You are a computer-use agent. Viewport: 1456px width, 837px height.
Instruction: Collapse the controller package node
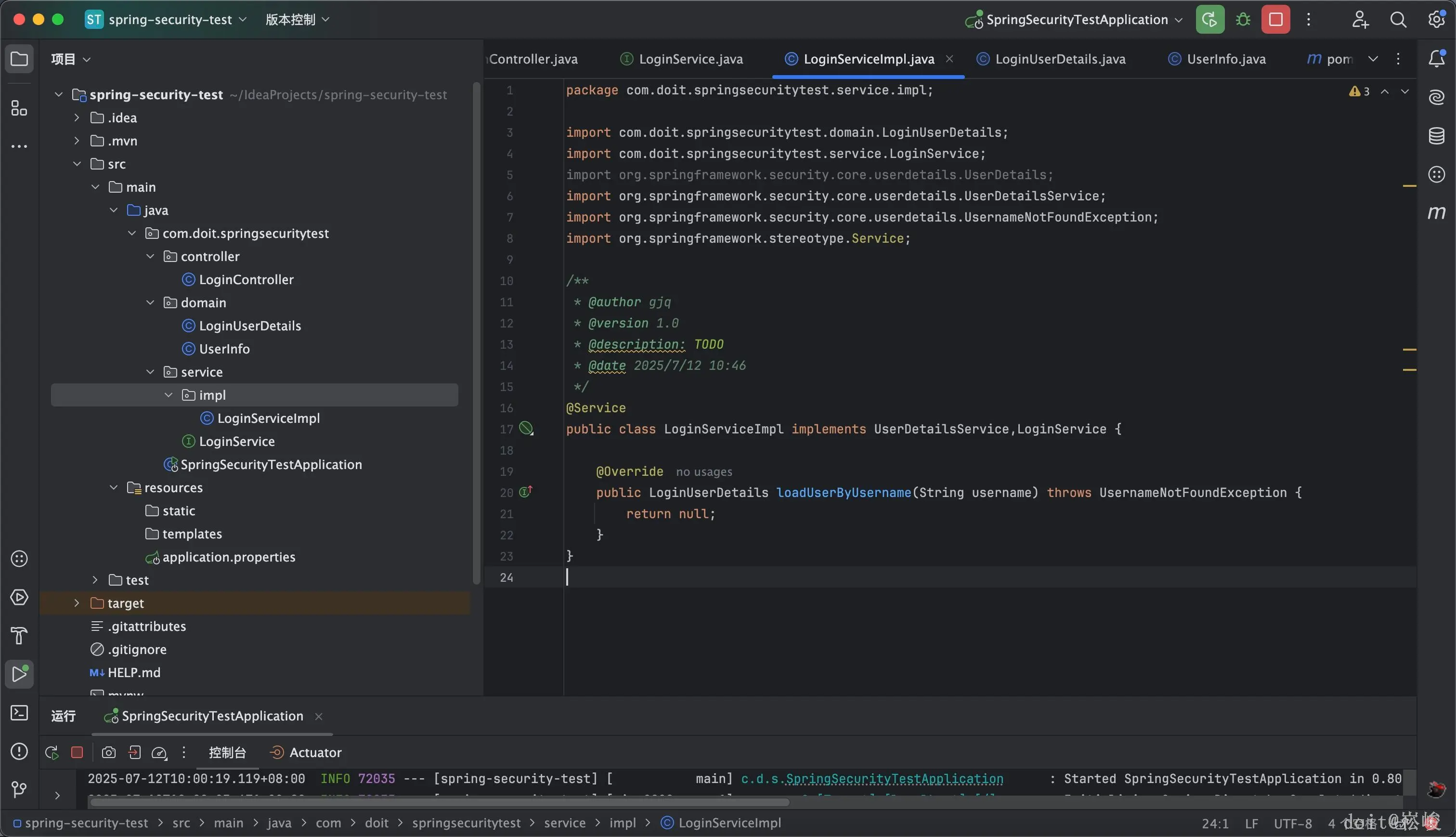(x=151, y=256)
